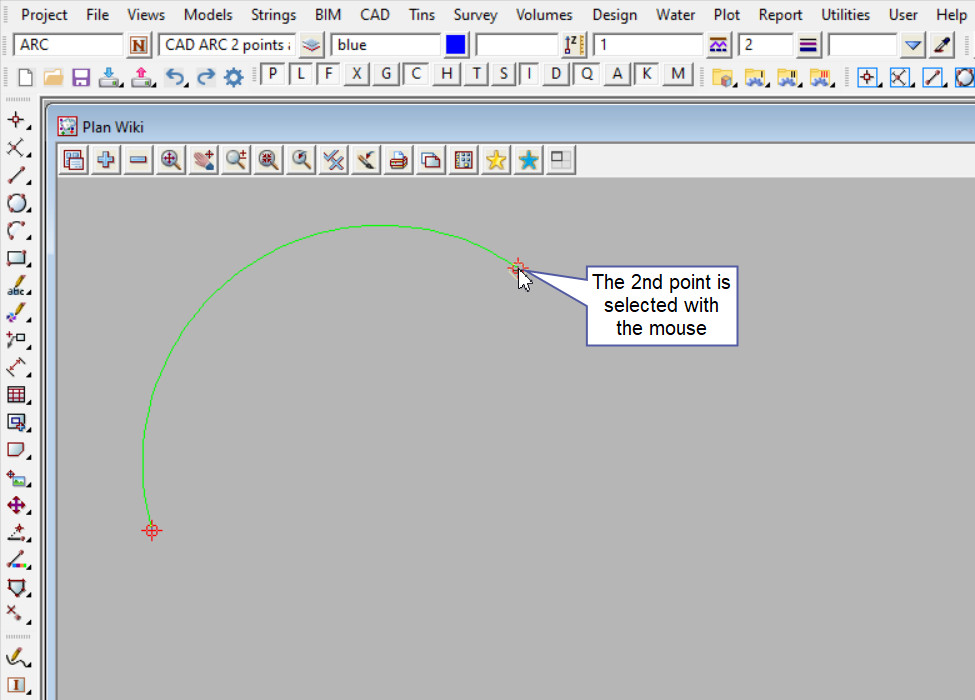Select the CAD arc tool in left toolbar
The height and width of the screenshot is (700, 975).
[17, 231]
